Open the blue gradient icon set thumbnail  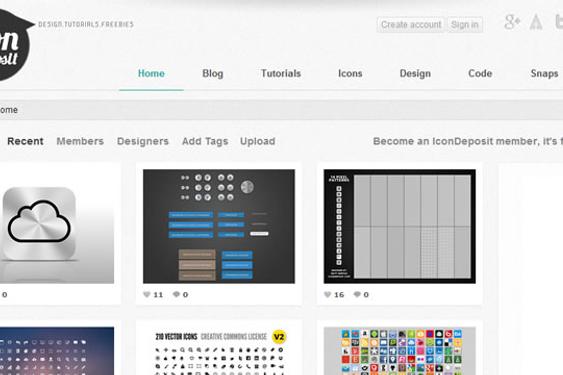coord(57,351)
